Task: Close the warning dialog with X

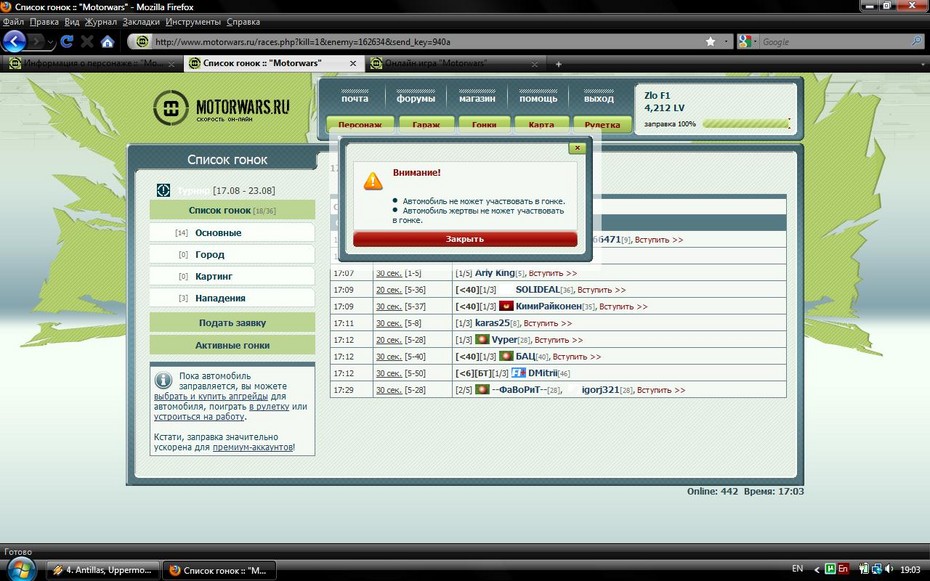Action: coord(577,148)
